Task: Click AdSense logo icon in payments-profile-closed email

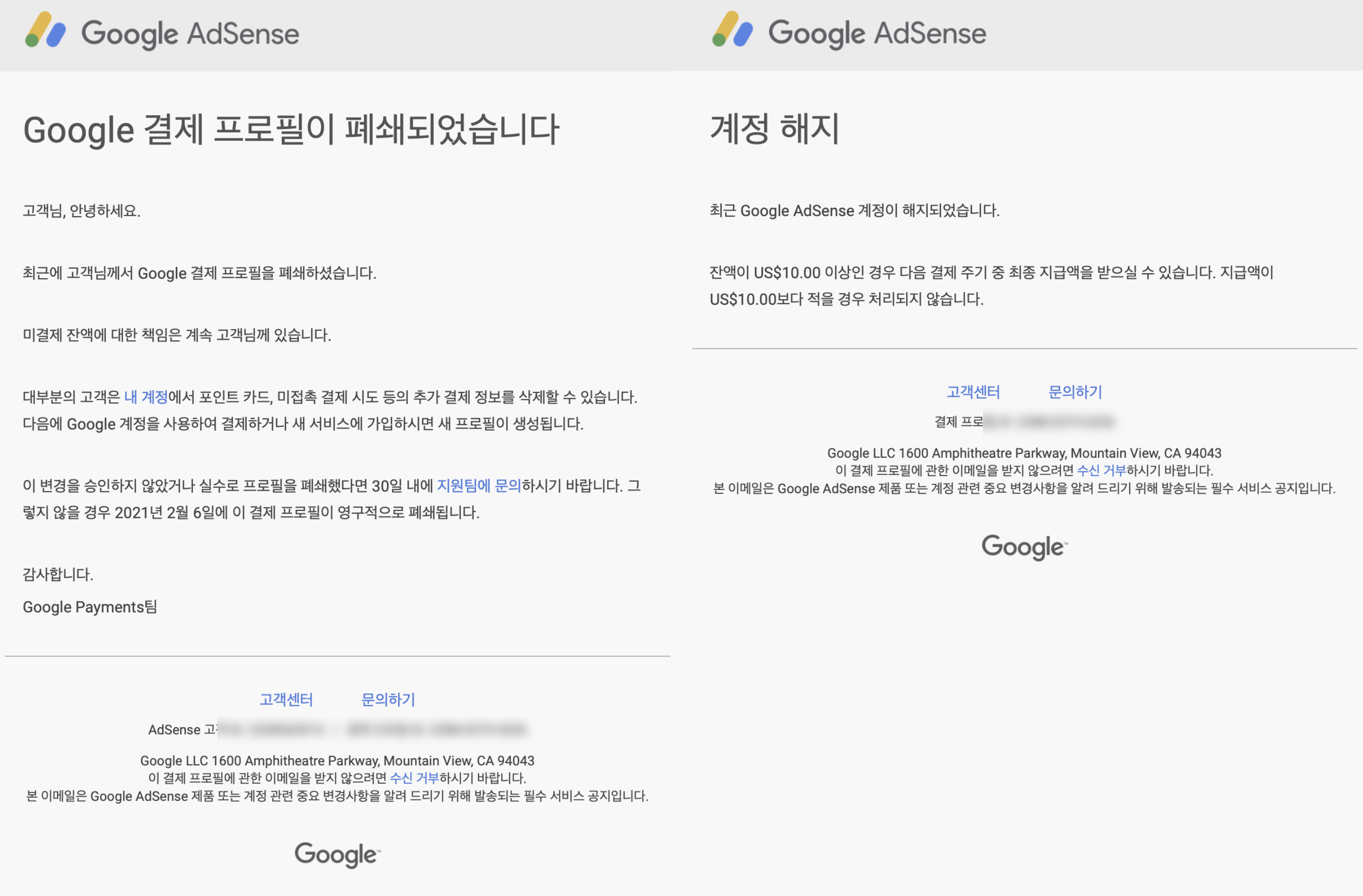Action: [x=45, y=30]
